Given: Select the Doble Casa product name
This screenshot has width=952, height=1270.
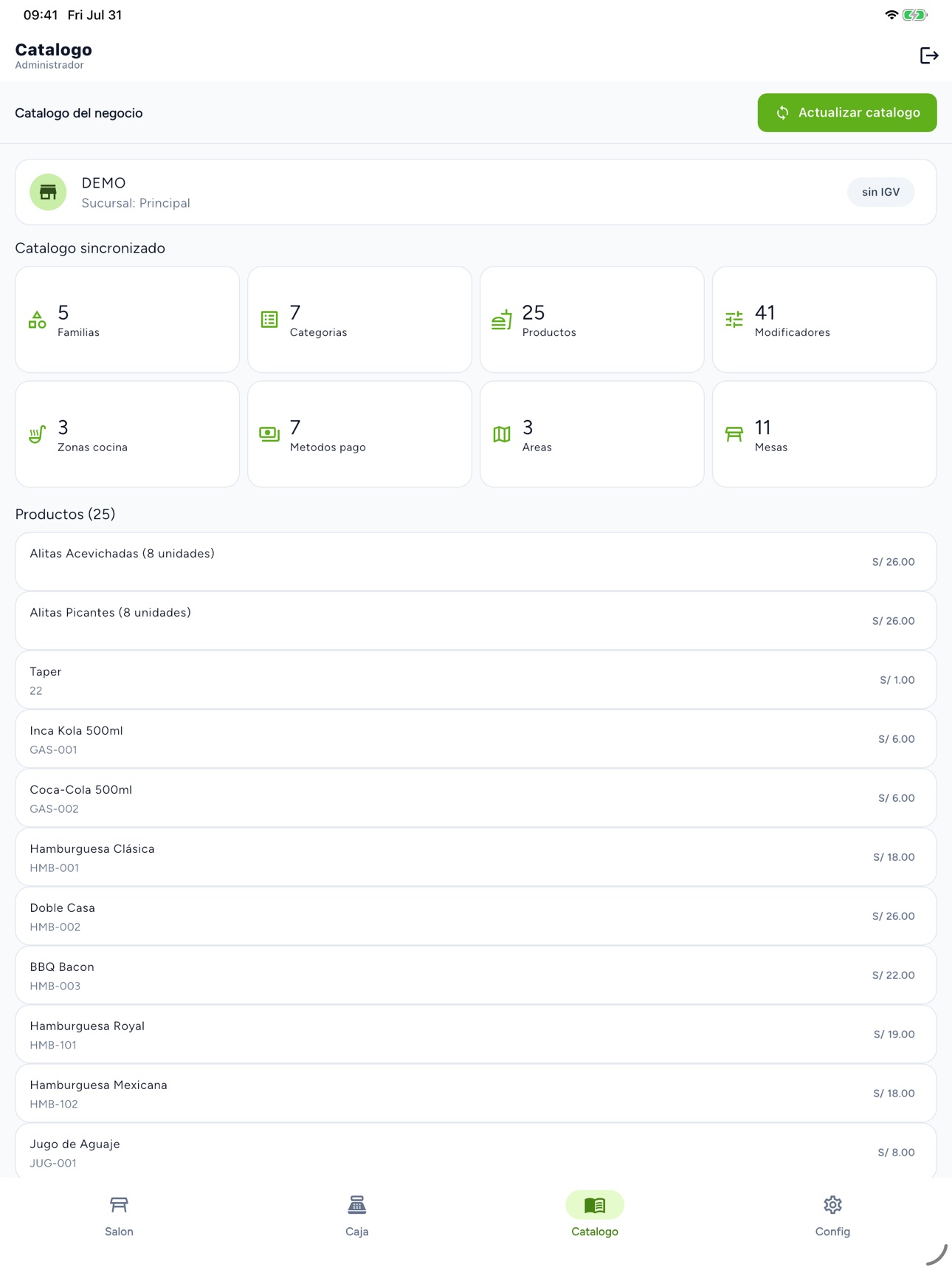Looking at the screenshot, I should coord(63,907).
